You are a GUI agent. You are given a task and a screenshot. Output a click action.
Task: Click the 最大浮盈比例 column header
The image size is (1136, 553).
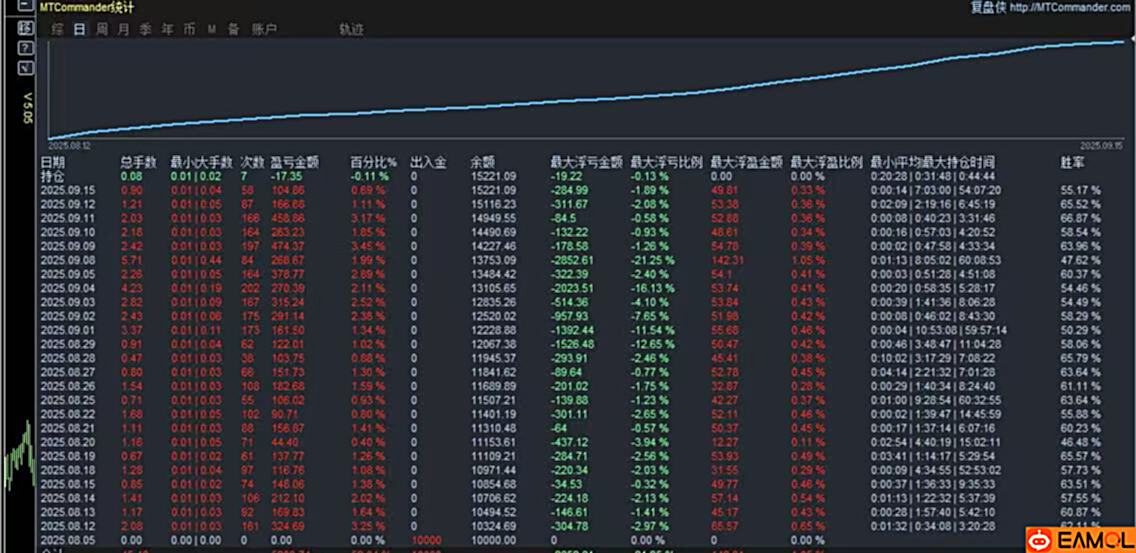point(827,162)
